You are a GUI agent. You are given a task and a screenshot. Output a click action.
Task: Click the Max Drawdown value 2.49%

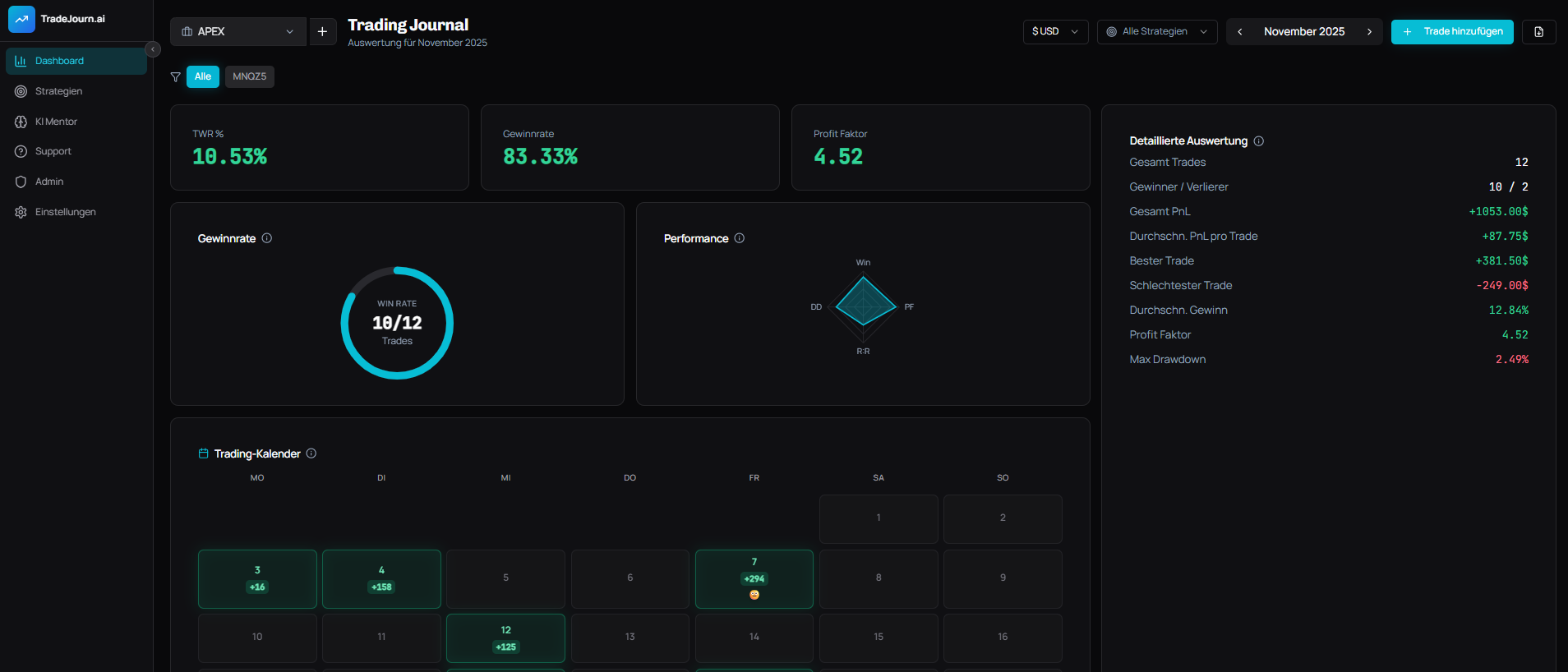pos(1512,359)
